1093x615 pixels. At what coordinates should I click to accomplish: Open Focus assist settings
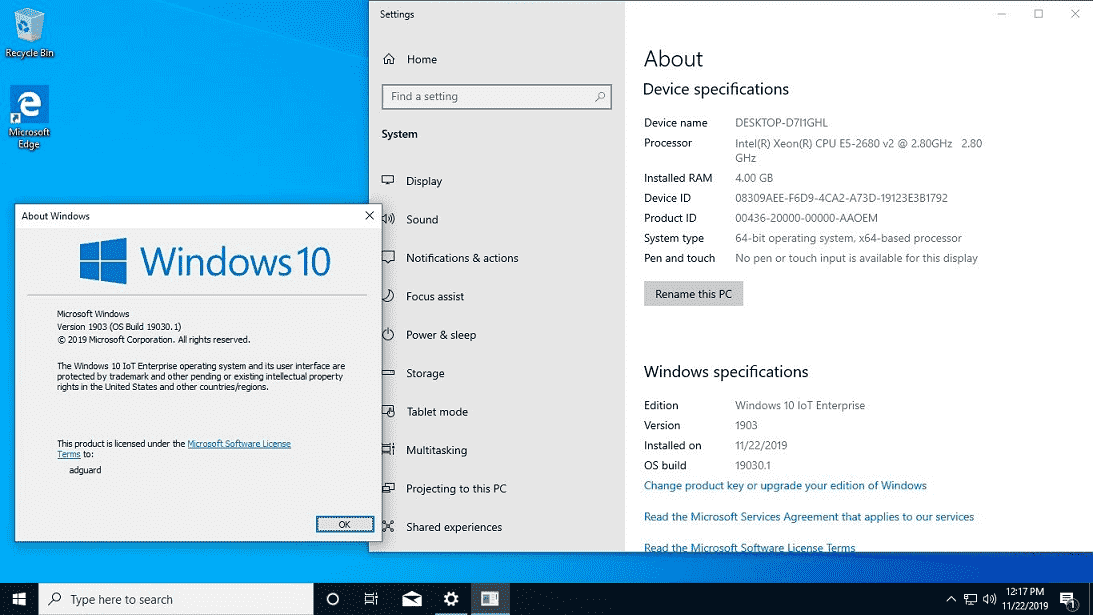436,296
